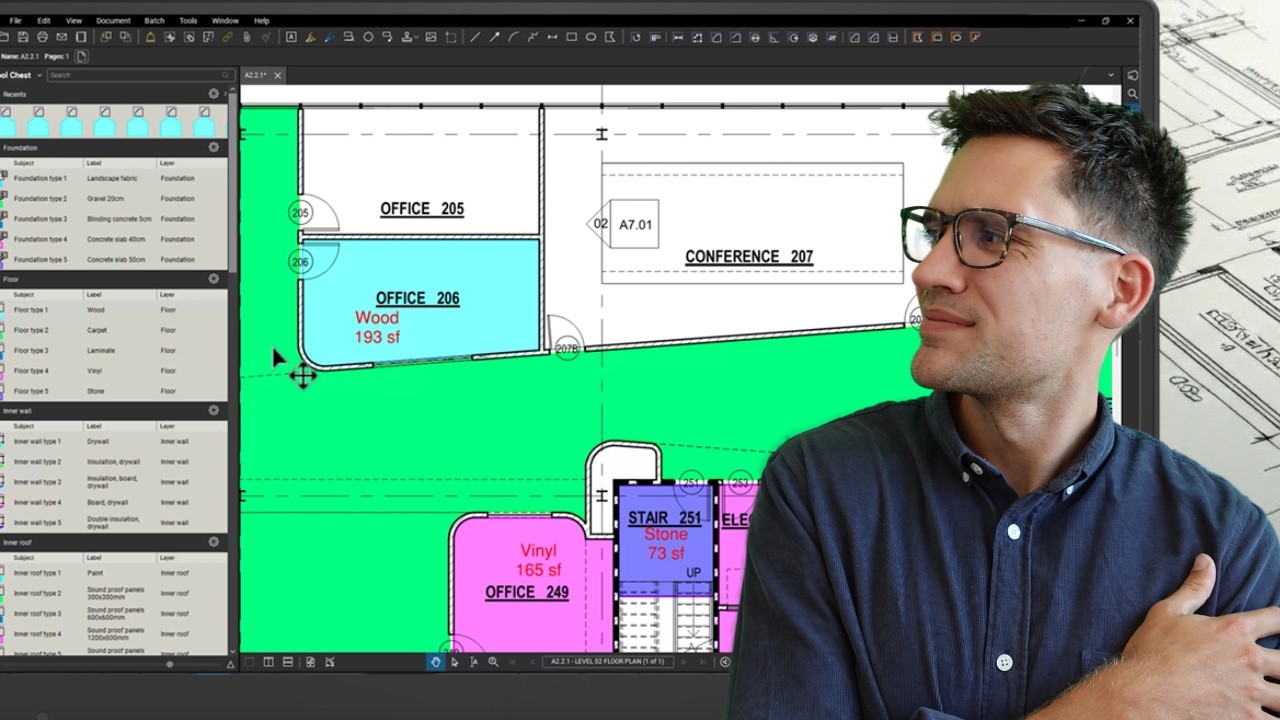Image resolution: width=1280 pixels, height=720 pixels.
Task: Select the Line drawing tool
Action: (x=475, y=37)
